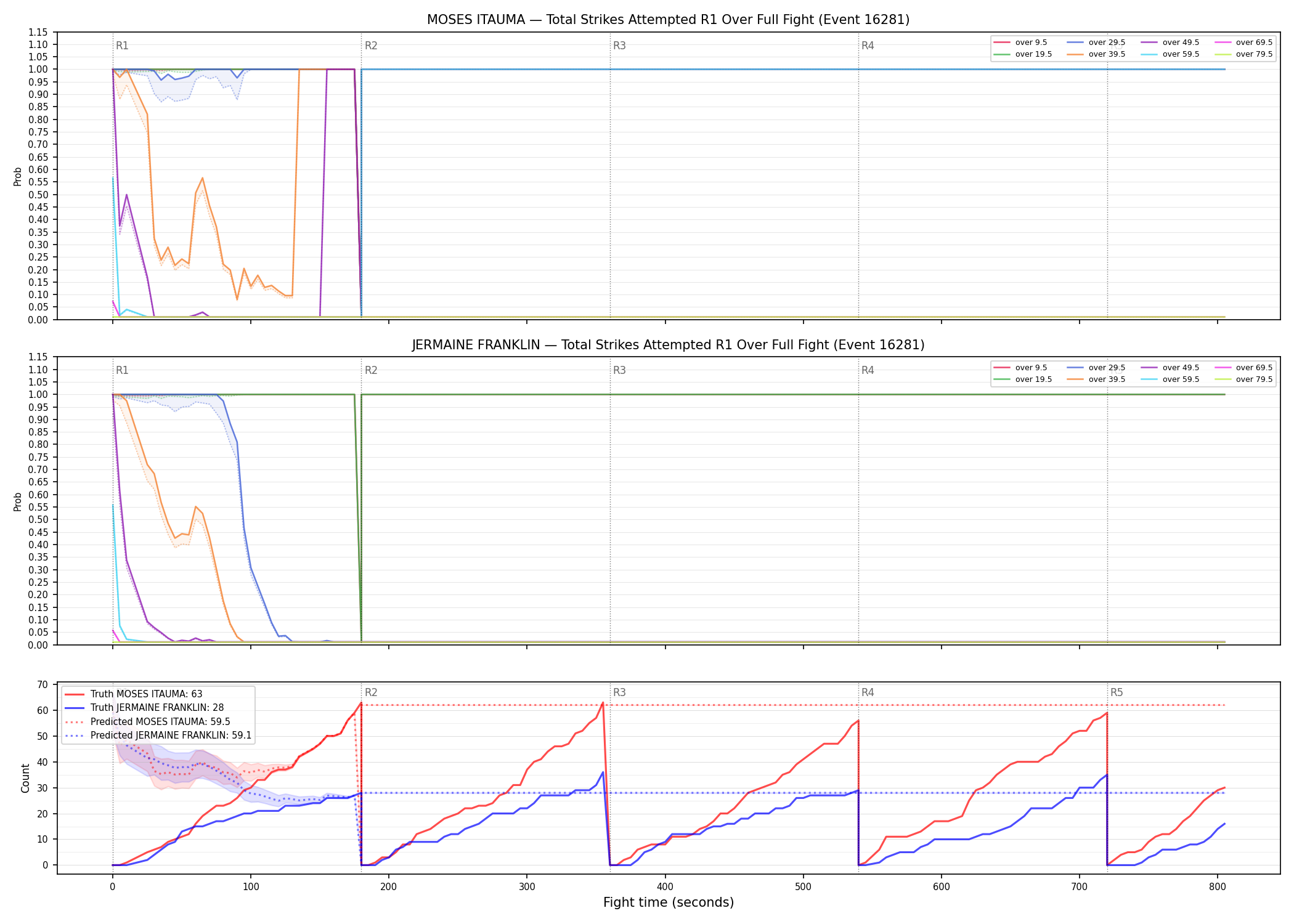
Task: Click the R2 marker in the Count chart
Action: pyautogui.click(x=371, y=692)
